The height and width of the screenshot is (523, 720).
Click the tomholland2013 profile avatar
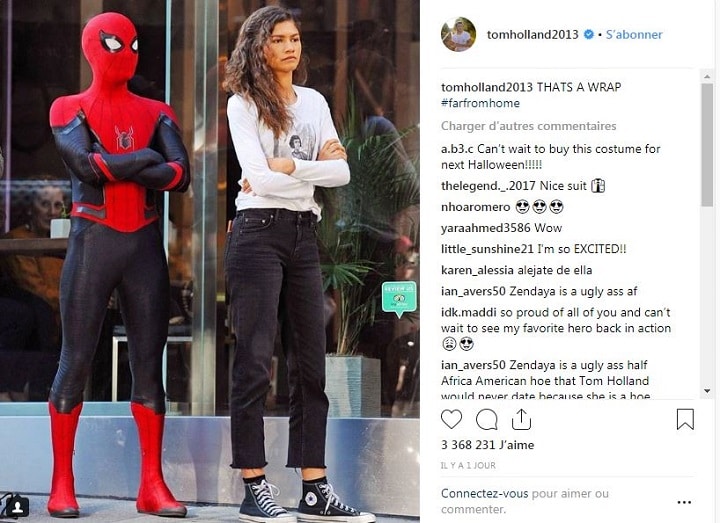click(458, 34)
